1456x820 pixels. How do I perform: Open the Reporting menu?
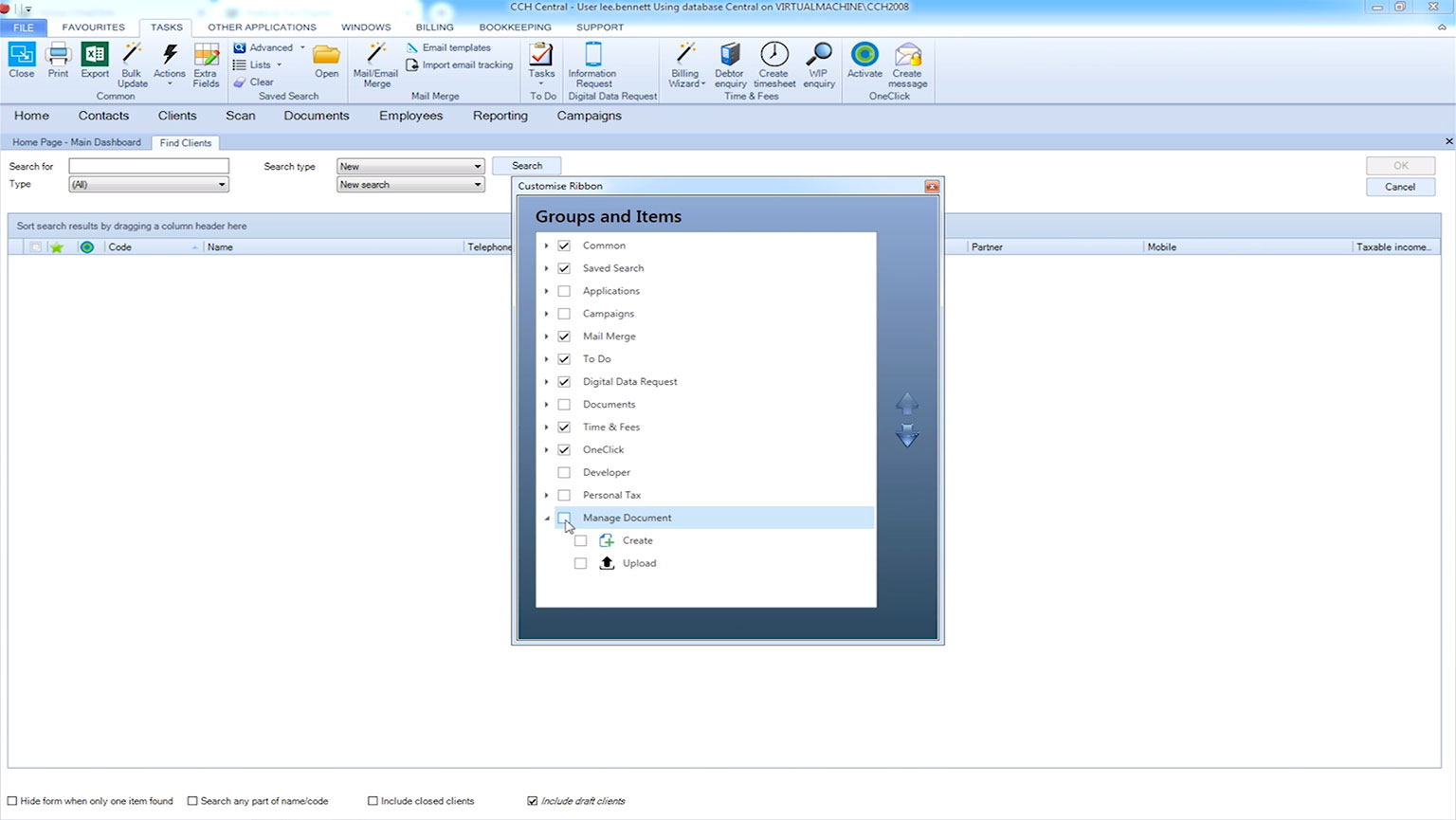pos(500,116)
